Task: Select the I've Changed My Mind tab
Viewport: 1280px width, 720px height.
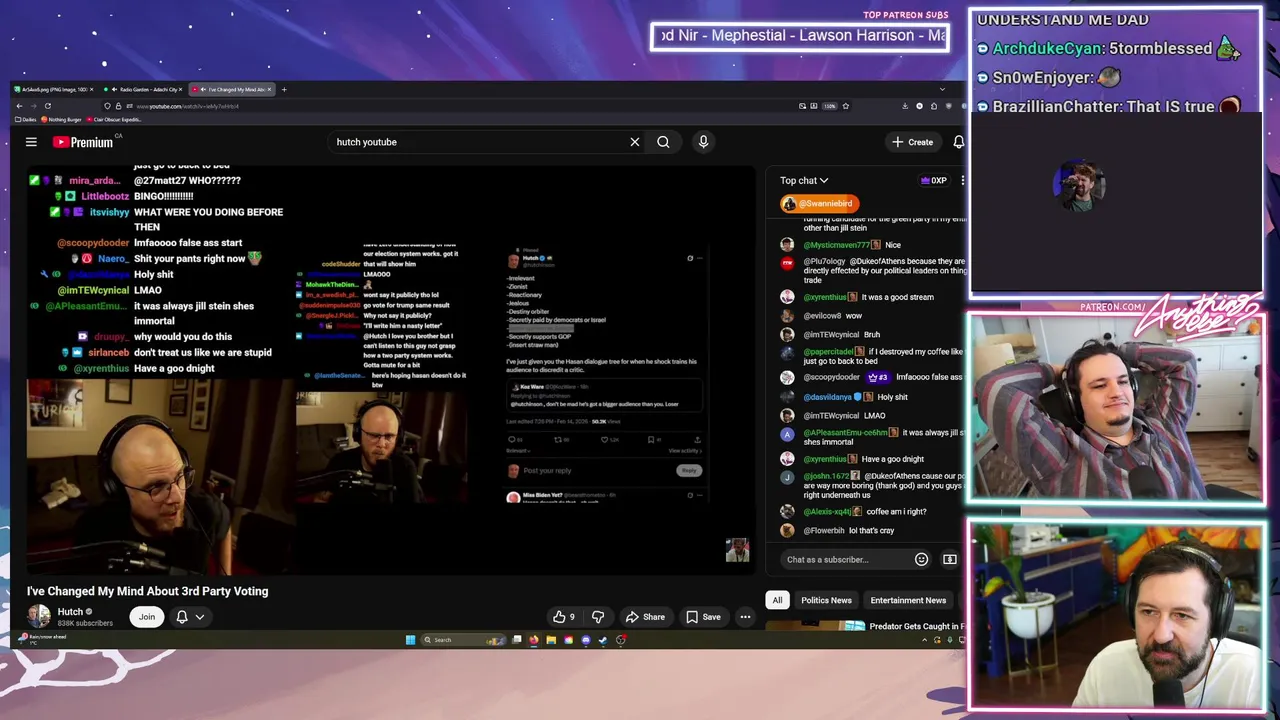Action: click(x=232, y=89)
